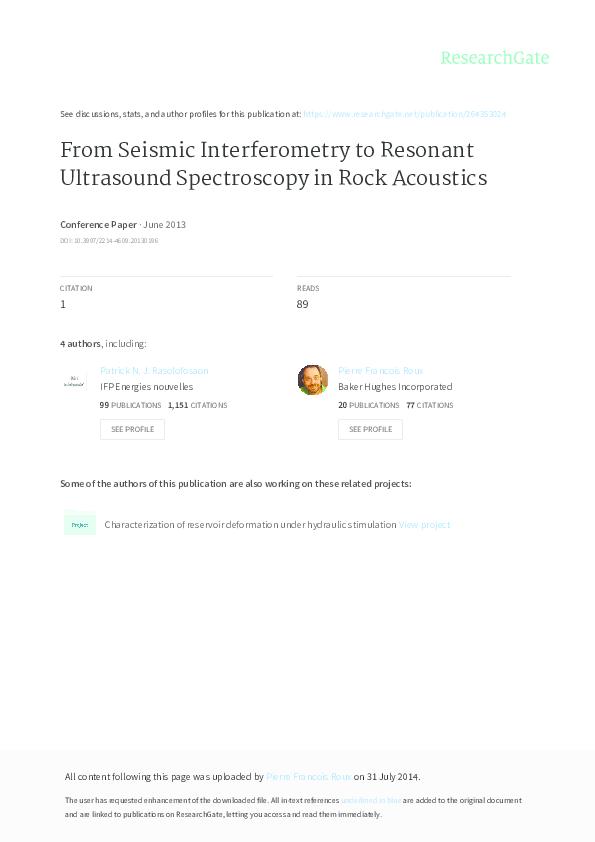Click the hydraulic stimulation project title
This screenshot has width=595, height=842.
(248, 524)
